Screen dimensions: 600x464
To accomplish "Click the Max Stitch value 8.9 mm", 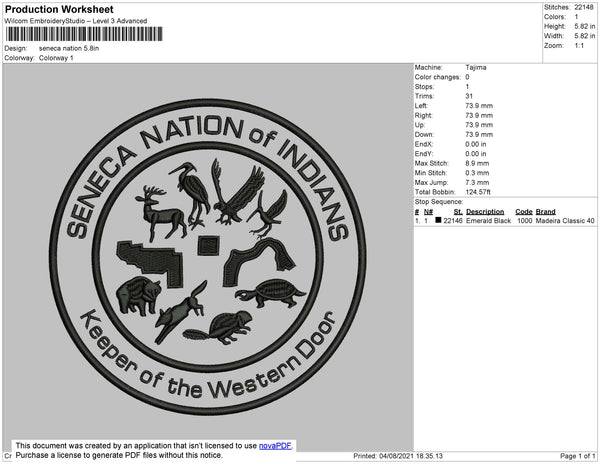I will point(477,163).
